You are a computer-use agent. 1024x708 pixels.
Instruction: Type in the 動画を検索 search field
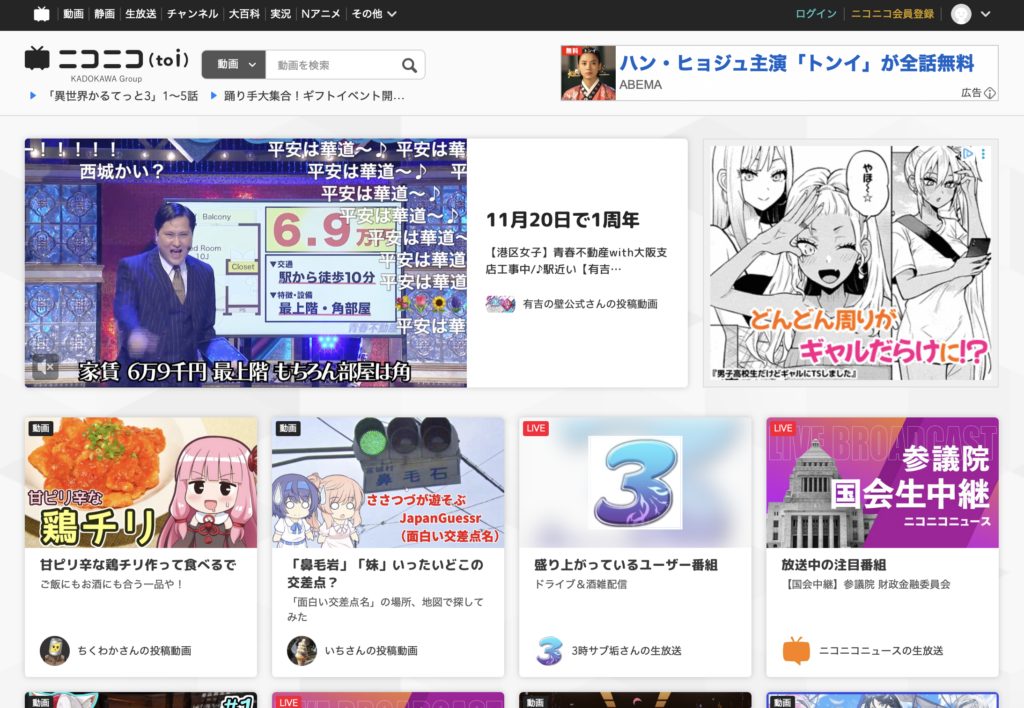tap(330, 65)
